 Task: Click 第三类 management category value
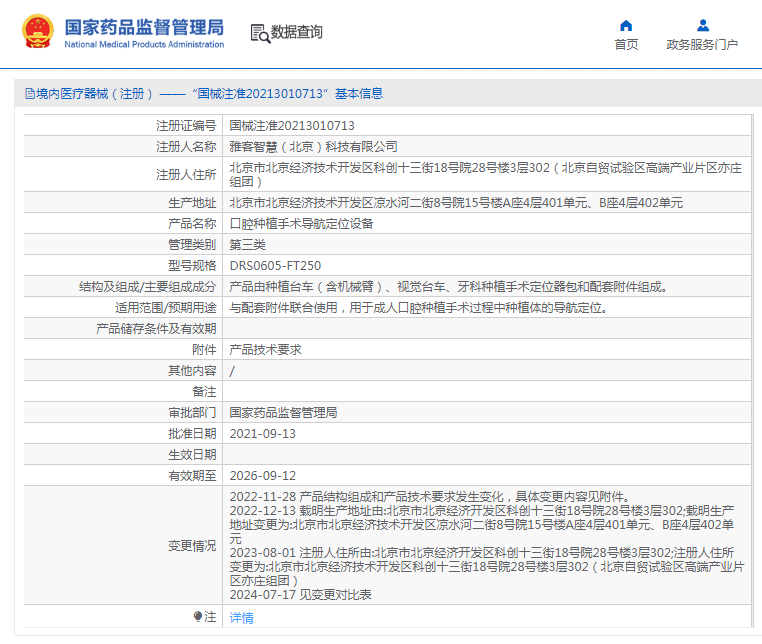[x=247, y=244]
